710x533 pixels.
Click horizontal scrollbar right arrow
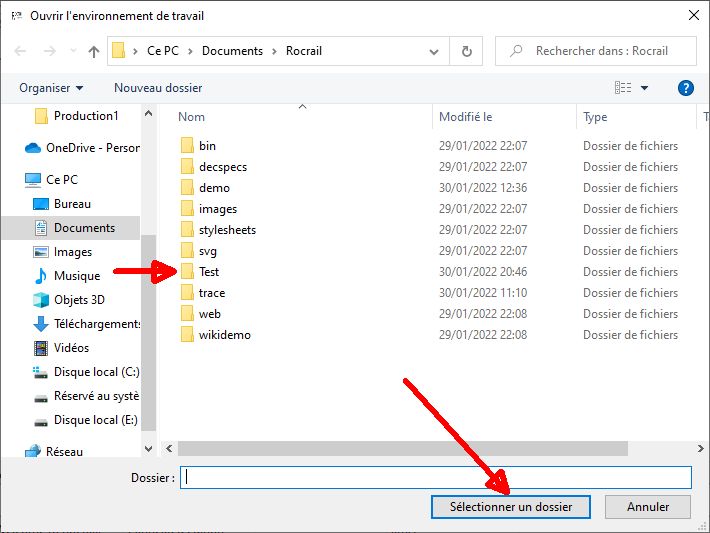700,448
